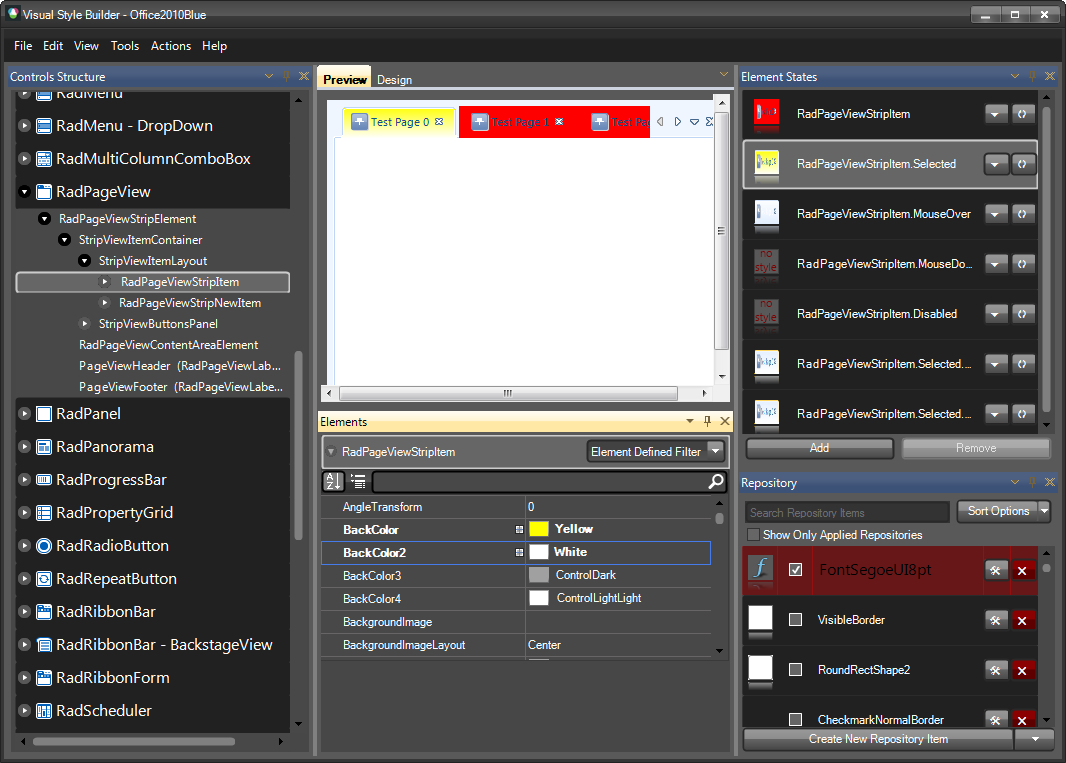1066x763 pixels.
Task: Expand the RadMenu - DropDown node
Action: click(24, 126)
